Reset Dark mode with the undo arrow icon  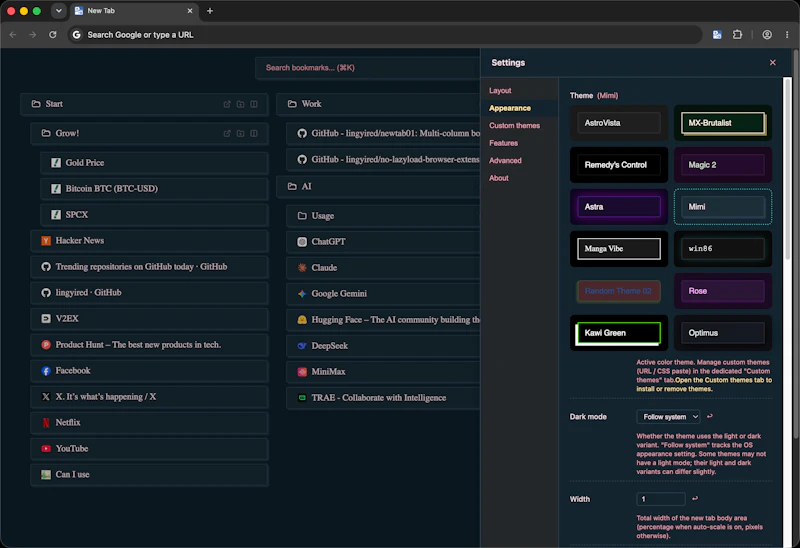[710, 416]
